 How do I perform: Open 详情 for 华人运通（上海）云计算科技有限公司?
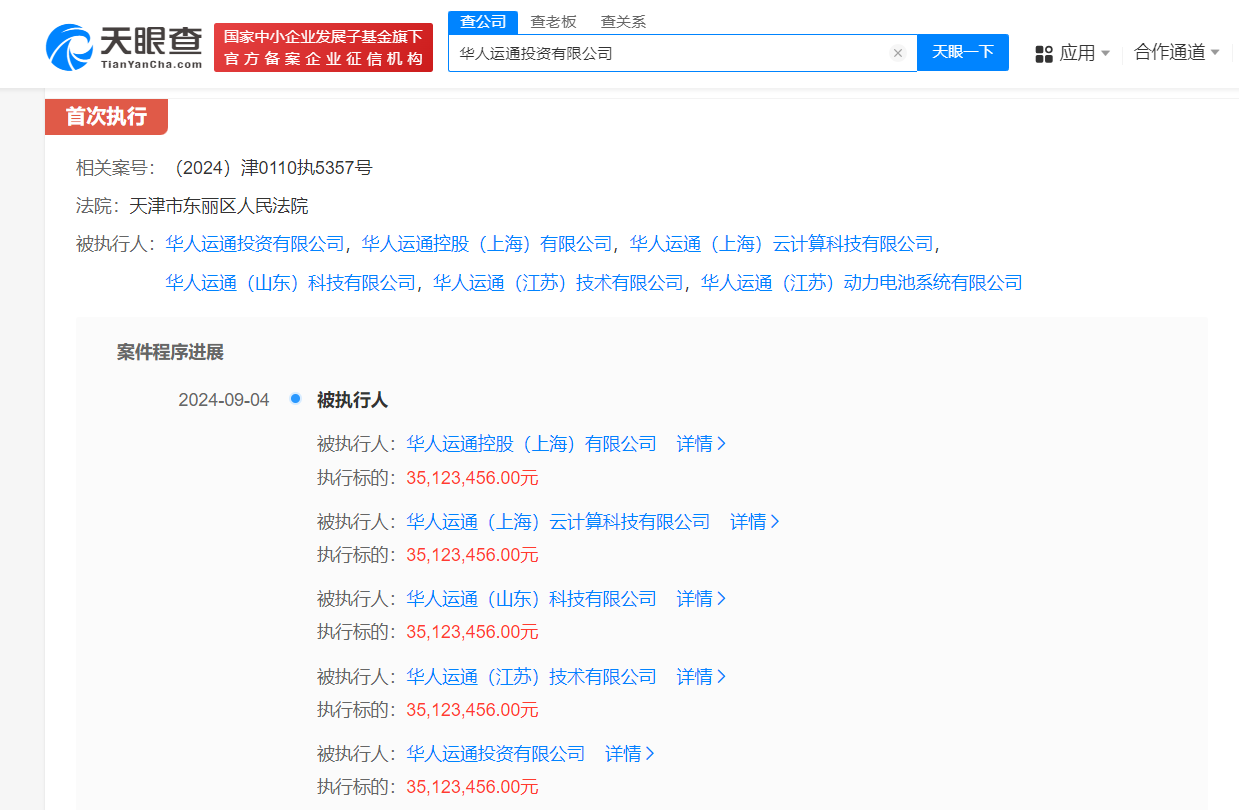[x=754, y=521]
